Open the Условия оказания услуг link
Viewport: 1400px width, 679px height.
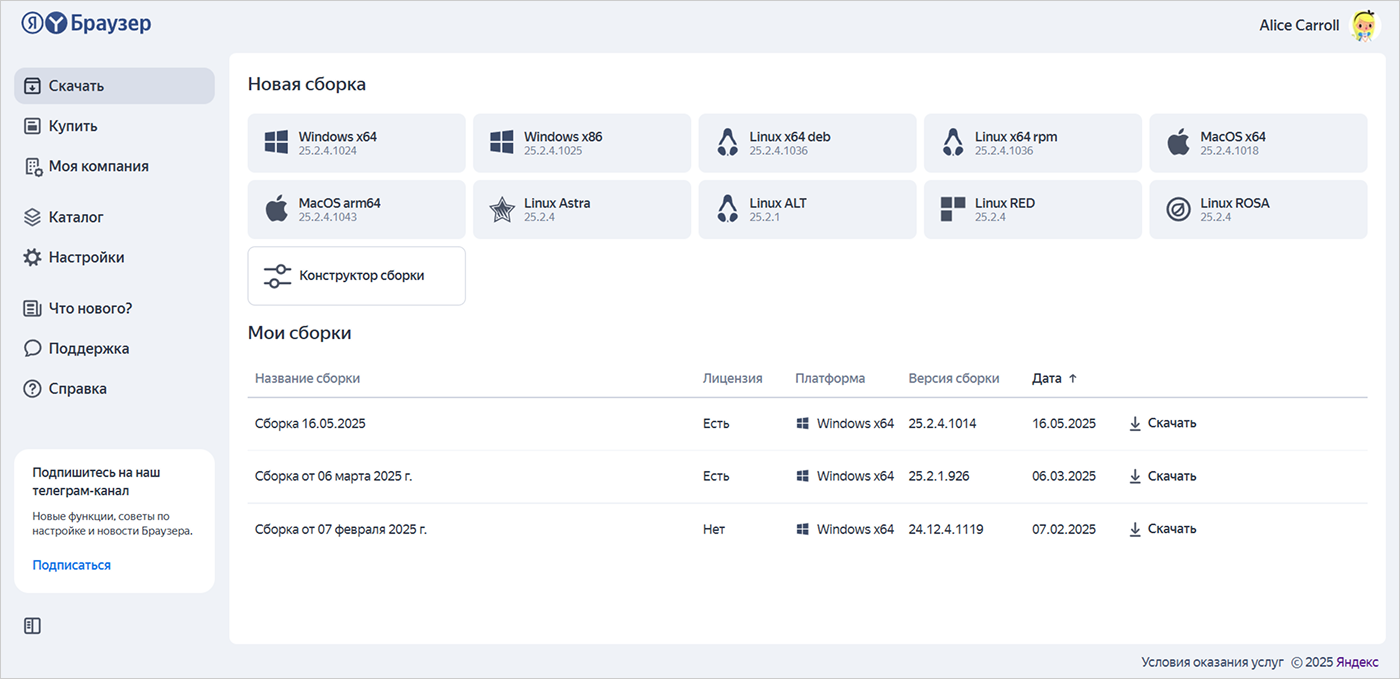(x=1211, y=662)
